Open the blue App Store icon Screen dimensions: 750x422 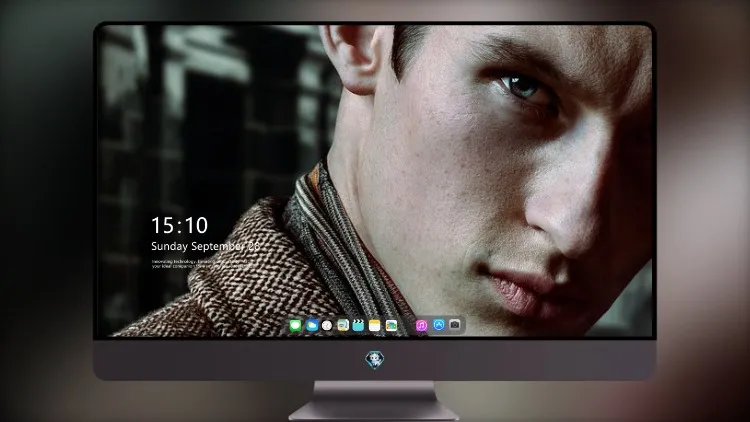pos(439,325)
